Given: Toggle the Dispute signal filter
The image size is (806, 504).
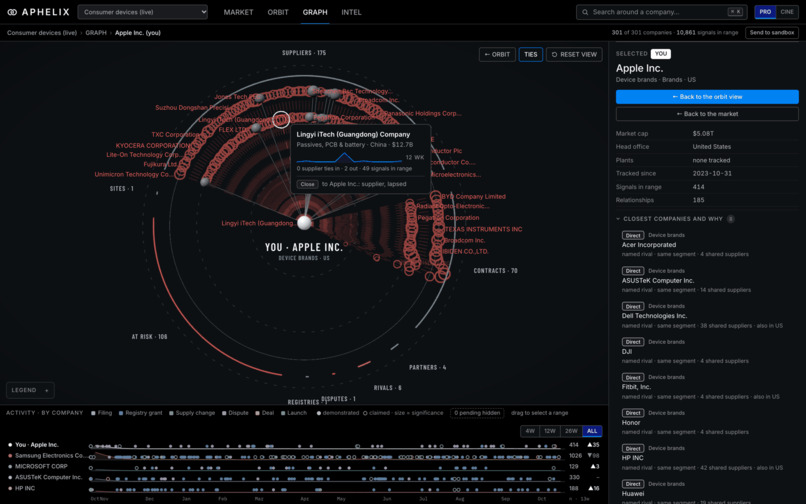Looking at the screenshot, I should 235,413.
